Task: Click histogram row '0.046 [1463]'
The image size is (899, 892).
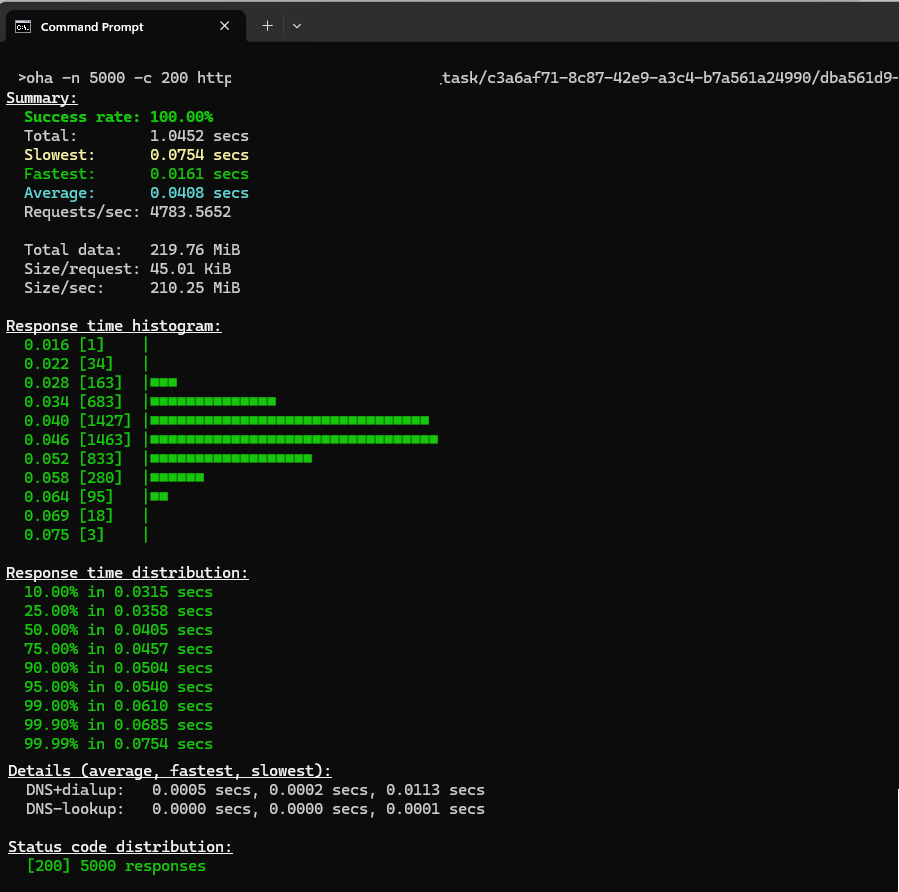Action: (231, 439)
